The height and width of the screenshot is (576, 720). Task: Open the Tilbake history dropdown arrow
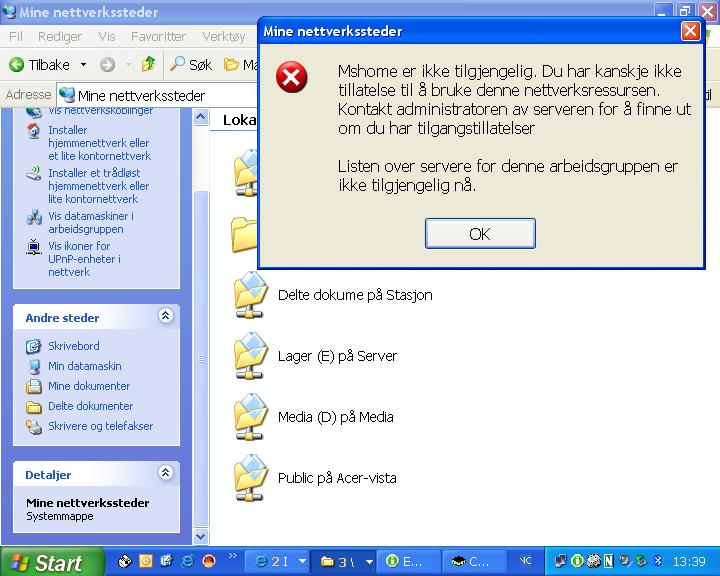(83, 65)
